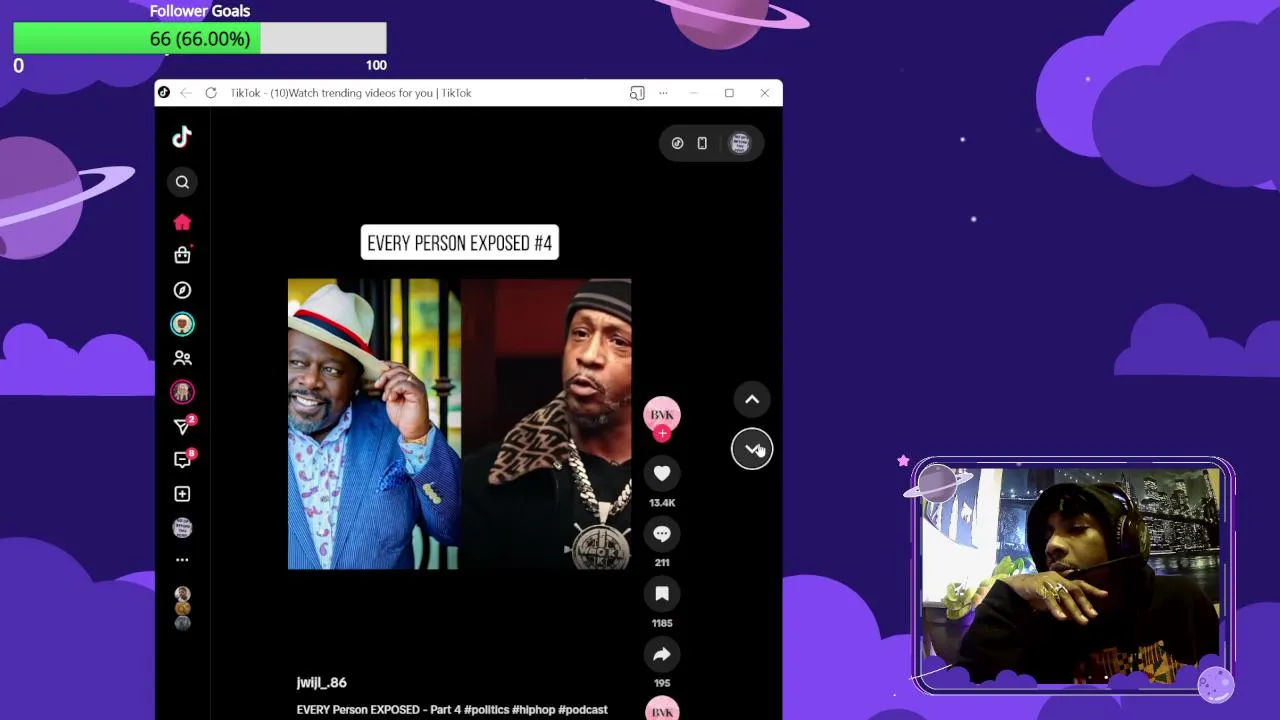Open the stacked following accounts avatars

coord(182,608)
